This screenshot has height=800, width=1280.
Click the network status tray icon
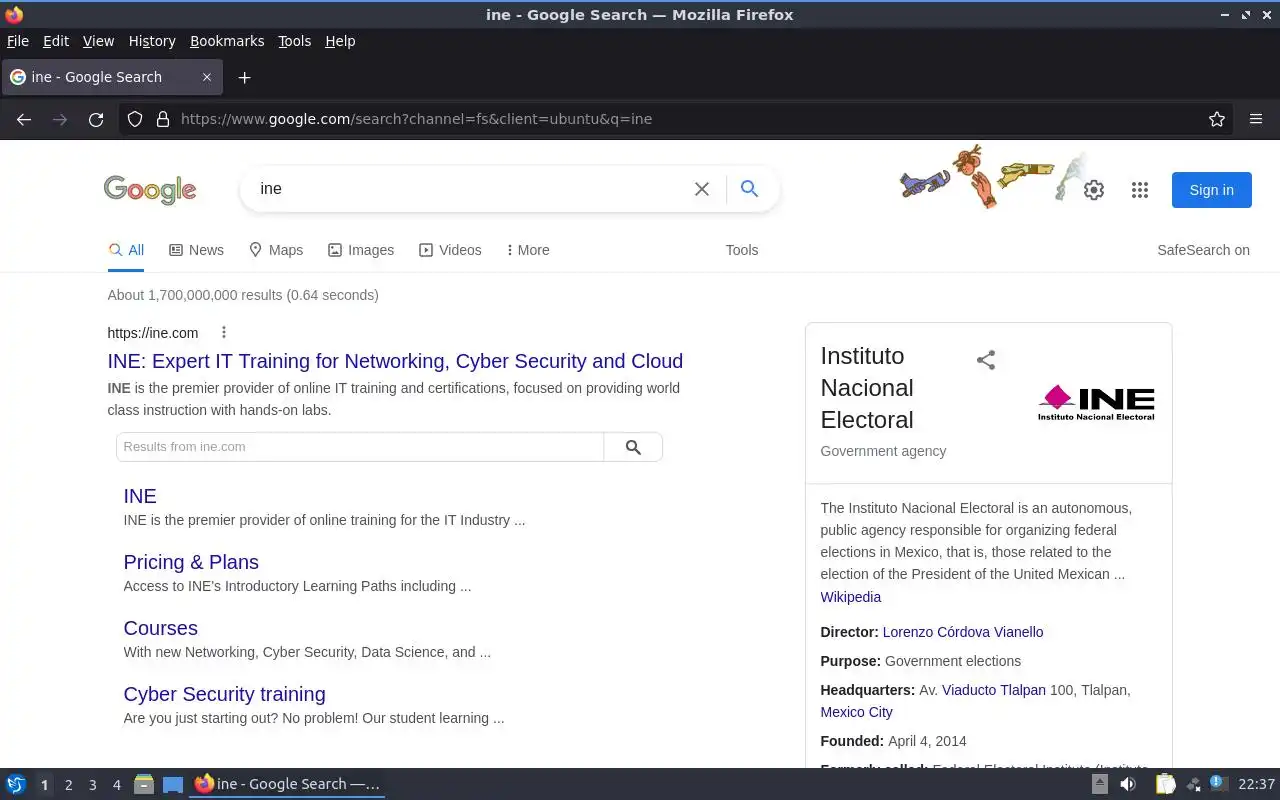point(1194,785)
